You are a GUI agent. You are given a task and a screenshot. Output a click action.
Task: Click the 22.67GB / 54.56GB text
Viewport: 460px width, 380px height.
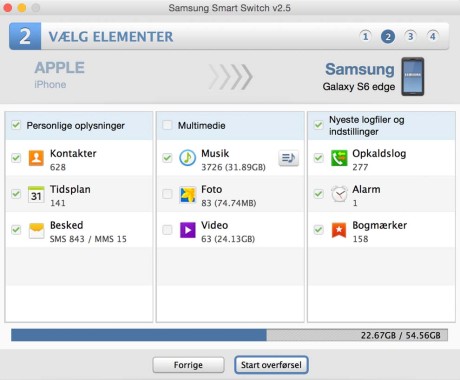[x=400, y=335]
